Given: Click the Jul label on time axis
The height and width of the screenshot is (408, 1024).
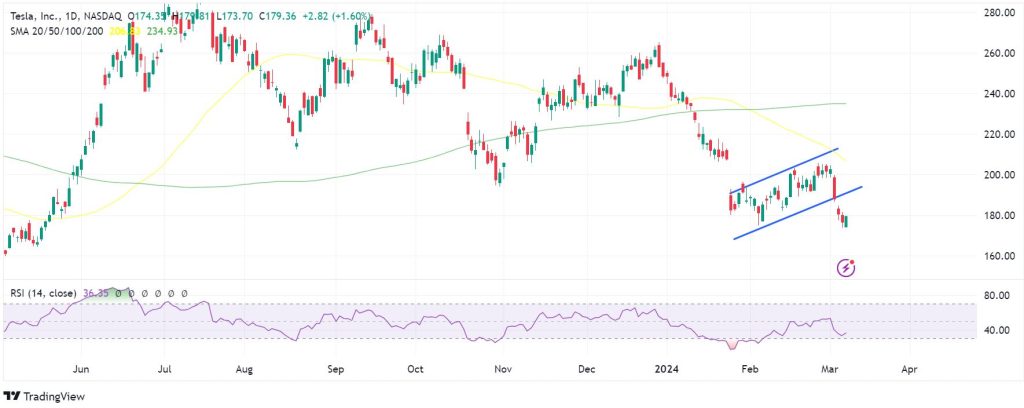Looking at the screenshot, I should tap(165, 369).
